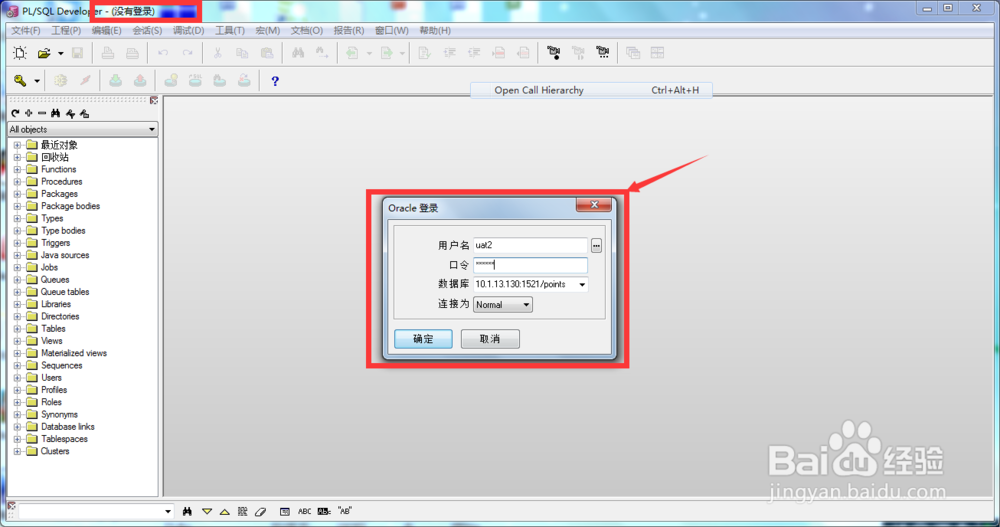1000x527 pixels.
Task: Toggle the quoted "AB" search option
Action: click(345, 511)
